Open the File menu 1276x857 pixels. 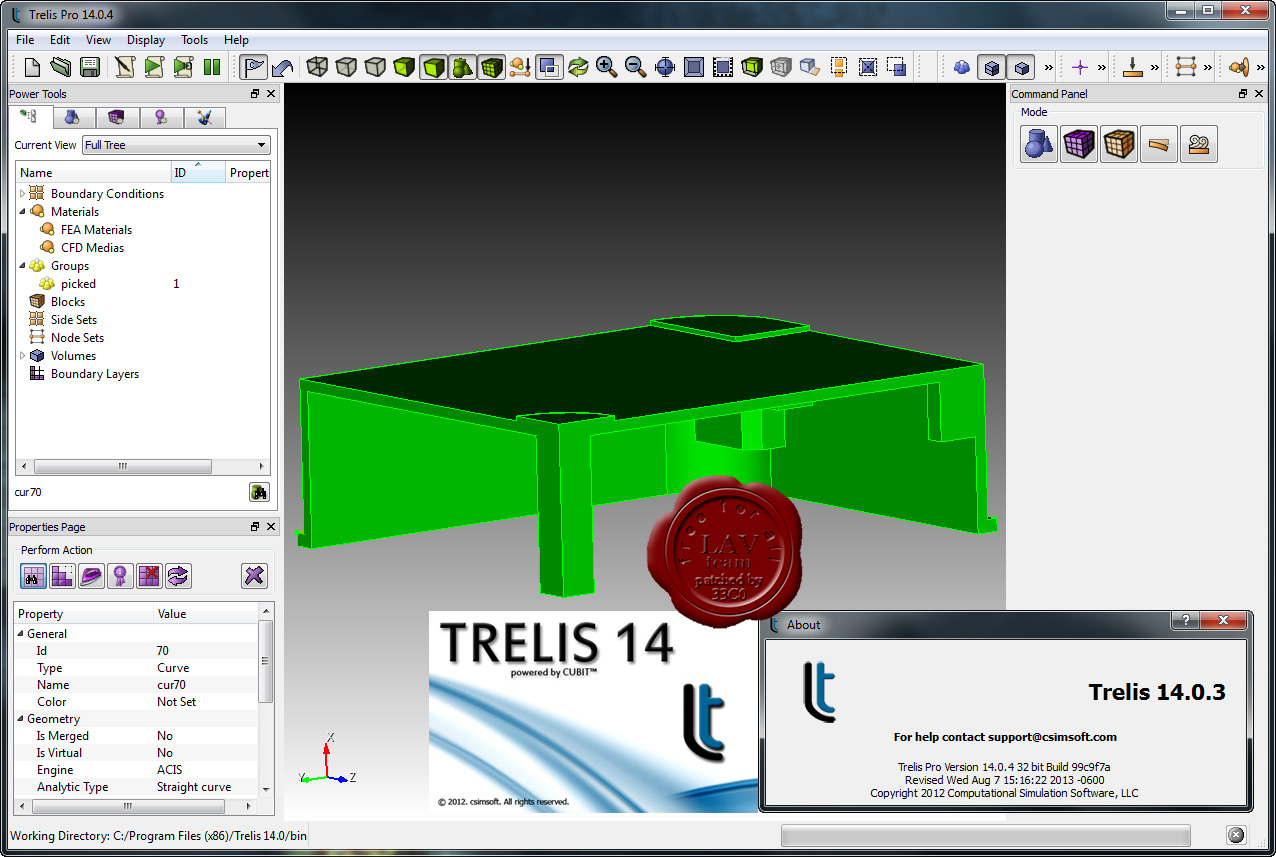[25, 40]
